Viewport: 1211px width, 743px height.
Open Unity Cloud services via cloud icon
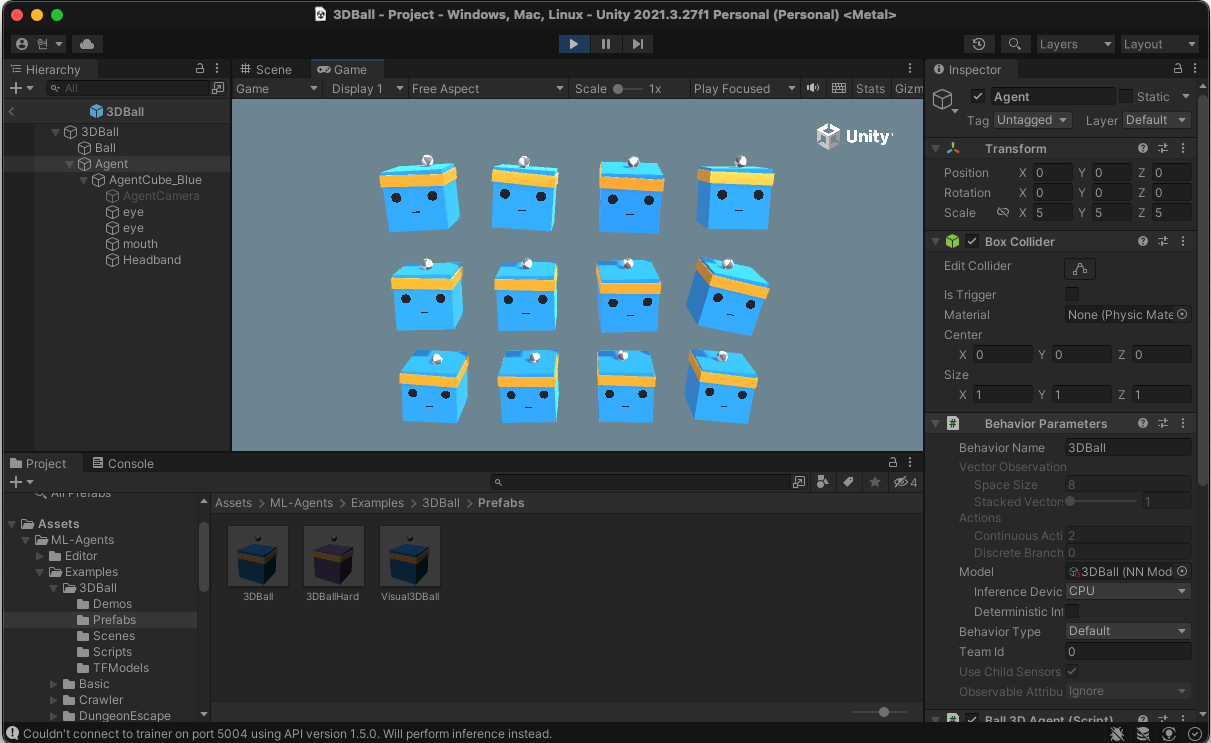pos(87,44)
